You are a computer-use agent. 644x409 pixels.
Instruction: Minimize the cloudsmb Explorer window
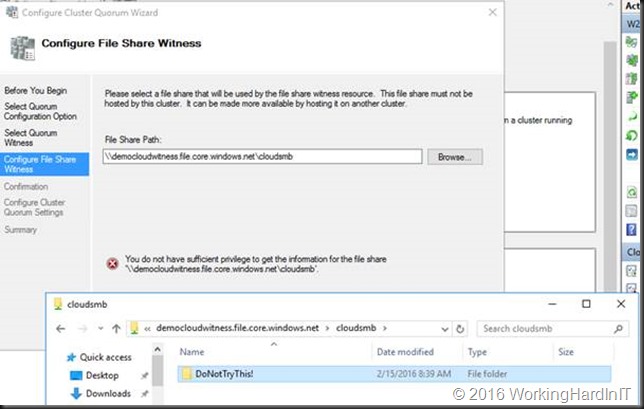pos(552,304)
